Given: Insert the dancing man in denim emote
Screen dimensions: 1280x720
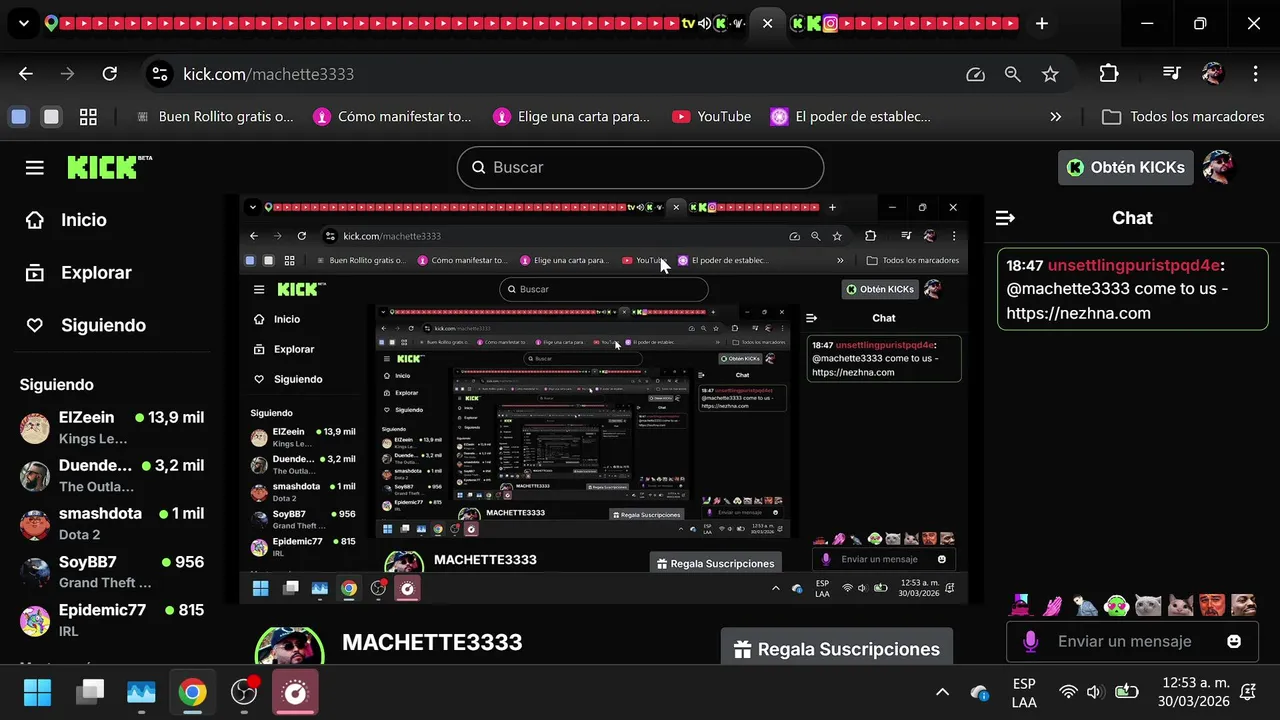Looking at the screenshot, I should (1085, 605).
